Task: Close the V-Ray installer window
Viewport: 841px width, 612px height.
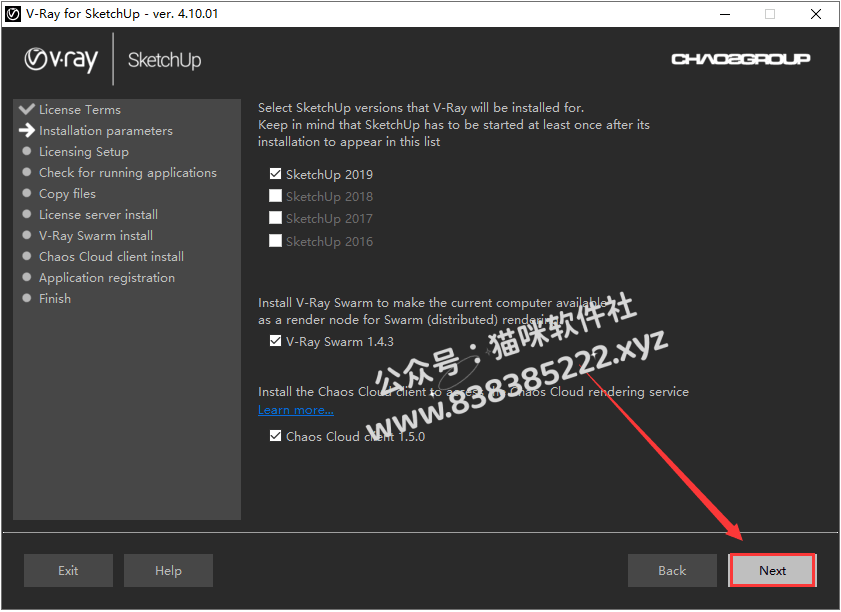Action: 815,14
